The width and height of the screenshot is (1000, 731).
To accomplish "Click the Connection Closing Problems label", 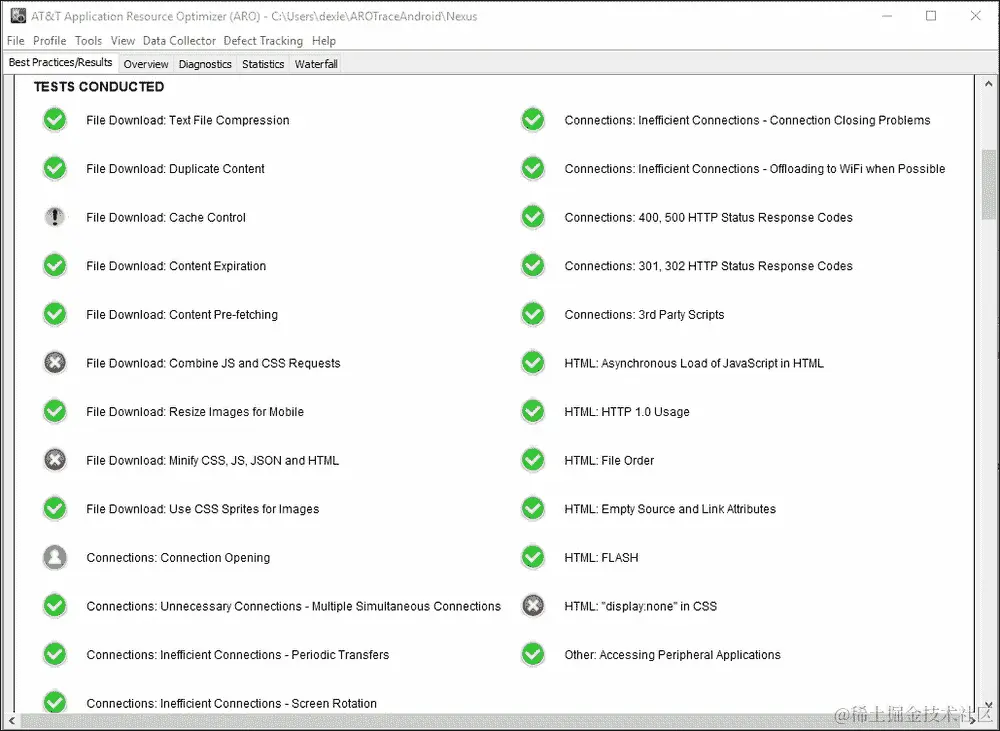I will coord(747,120).
